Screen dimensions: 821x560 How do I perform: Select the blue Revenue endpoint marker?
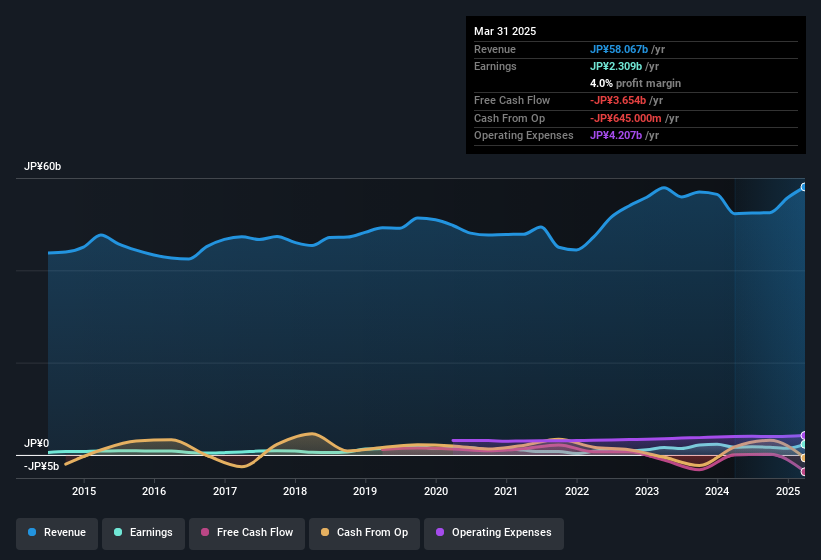tap(804, 187)
